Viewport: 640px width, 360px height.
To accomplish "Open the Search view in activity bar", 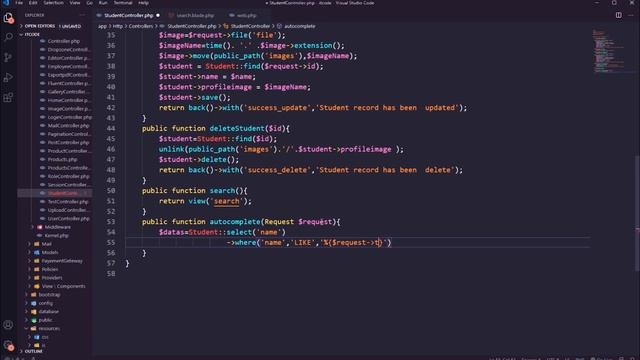I will [x=8, y=37].
